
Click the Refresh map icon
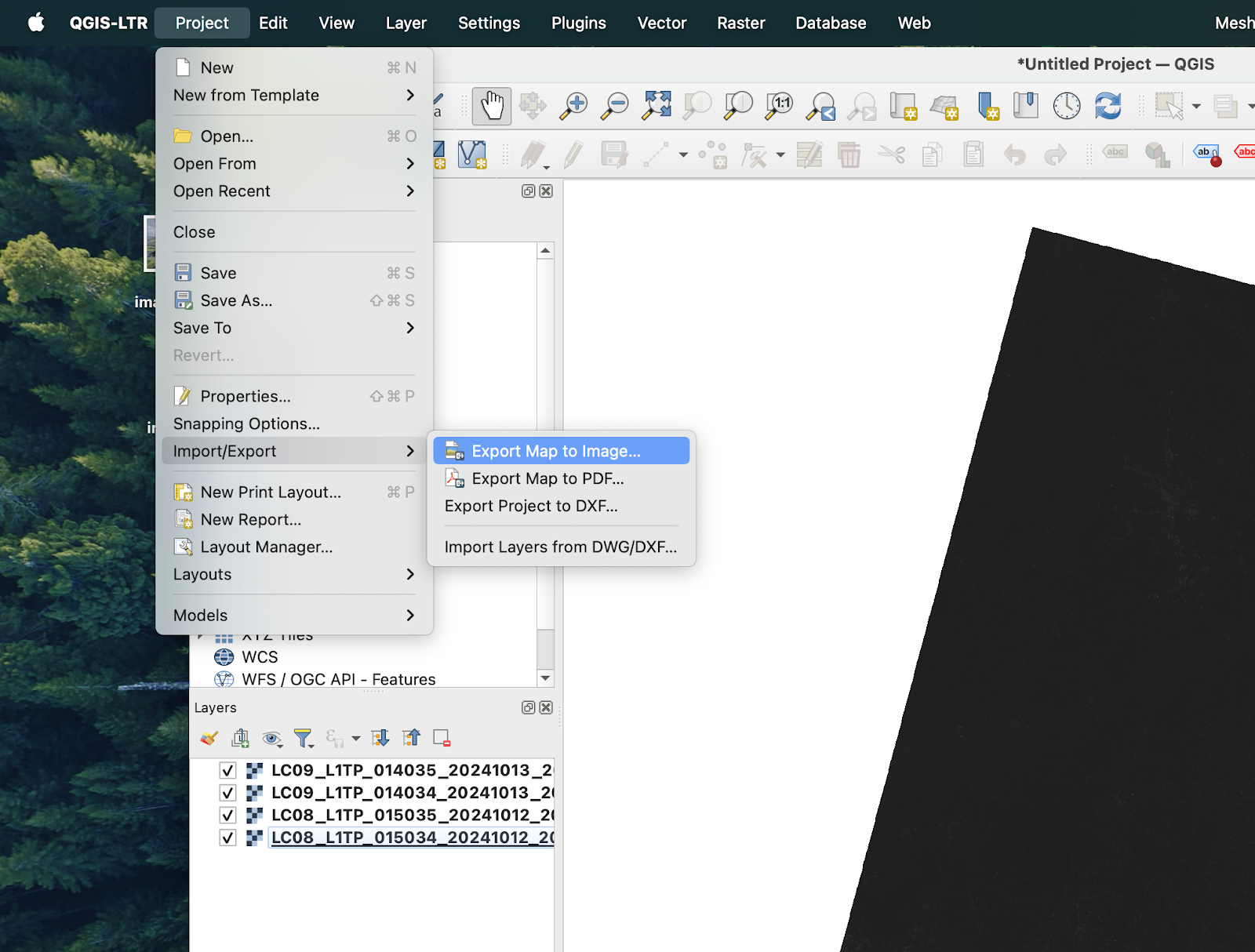pyautogui.click(x=1108, y=106)
